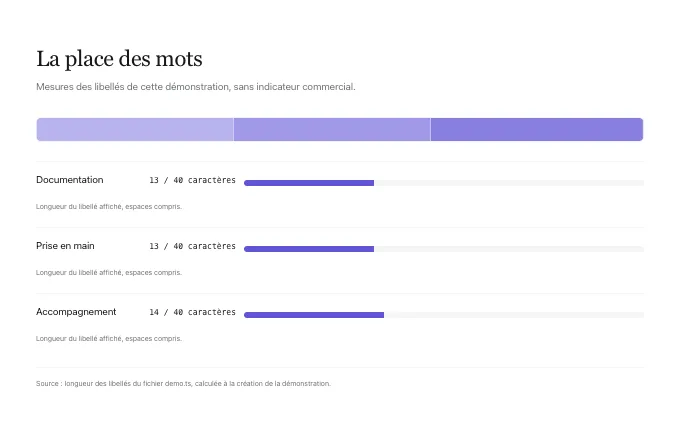The height and width of the screenshot is (425, 680).
Task: Click the subtitle about Mesures des libellés
Action: (x=196, y=87)
